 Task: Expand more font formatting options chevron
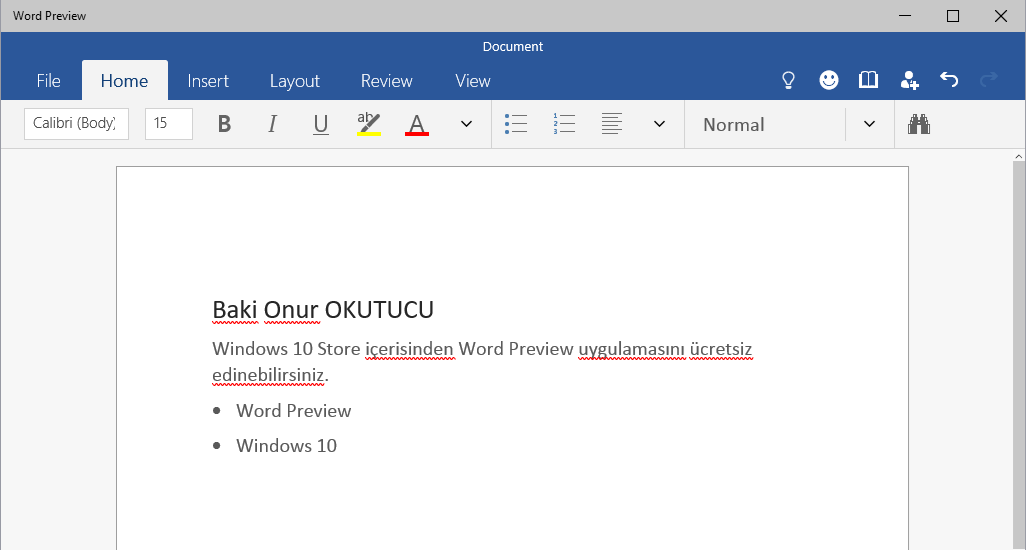(466, 124)
